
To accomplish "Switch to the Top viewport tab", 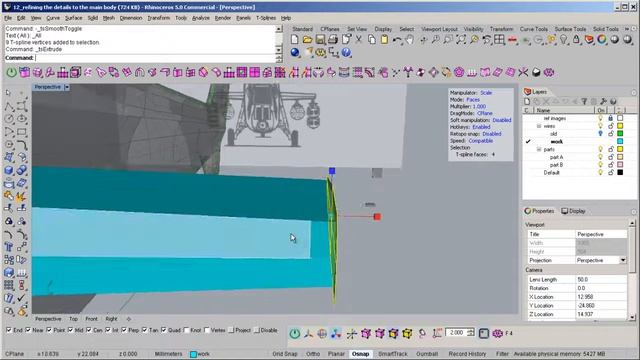I will point(73,319).
